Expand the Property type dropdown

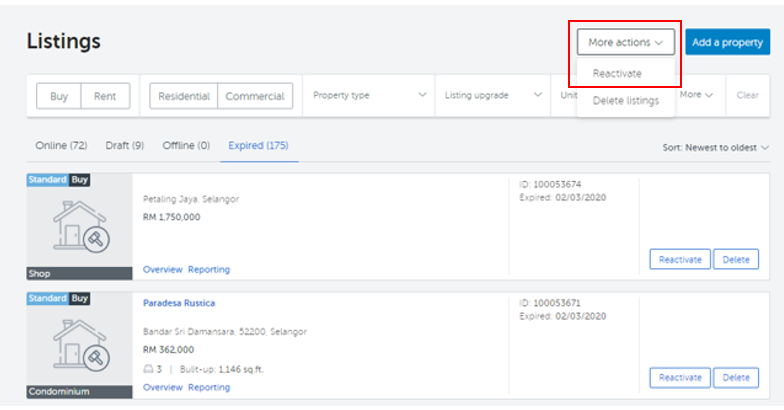369,95
